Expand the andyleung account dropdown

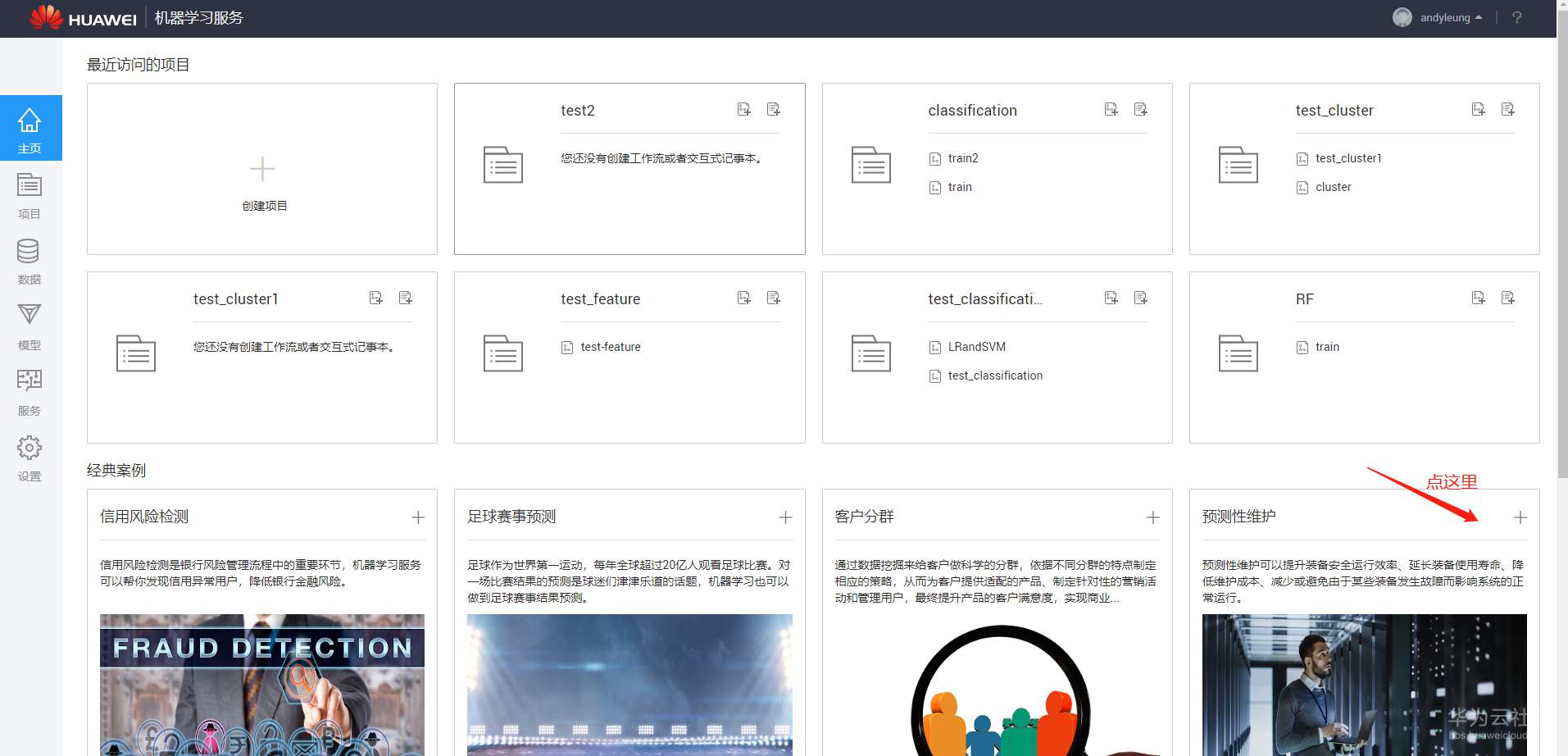click(1451, 17)
